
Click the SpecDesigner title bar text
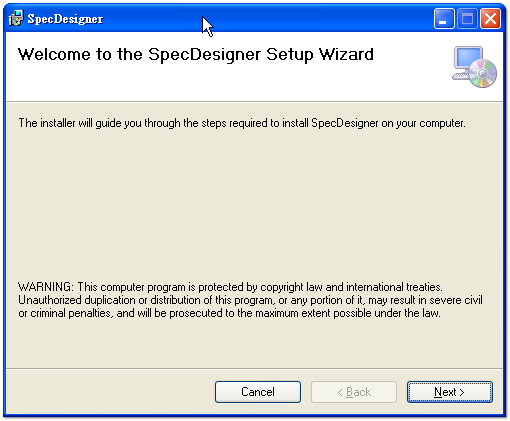point(65,19)
